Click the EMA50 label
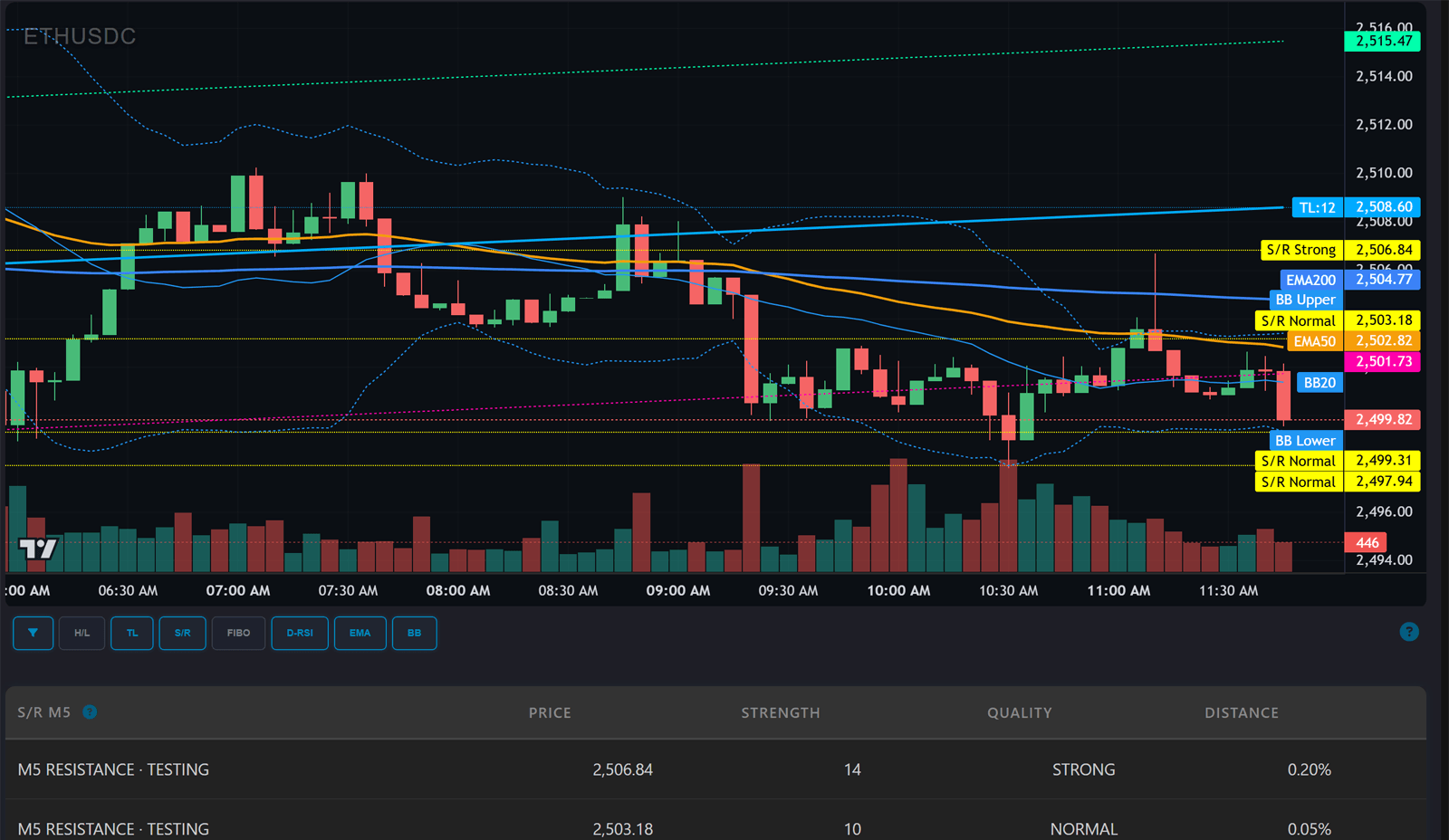 pyautogui.click(x=1314, y=341)
